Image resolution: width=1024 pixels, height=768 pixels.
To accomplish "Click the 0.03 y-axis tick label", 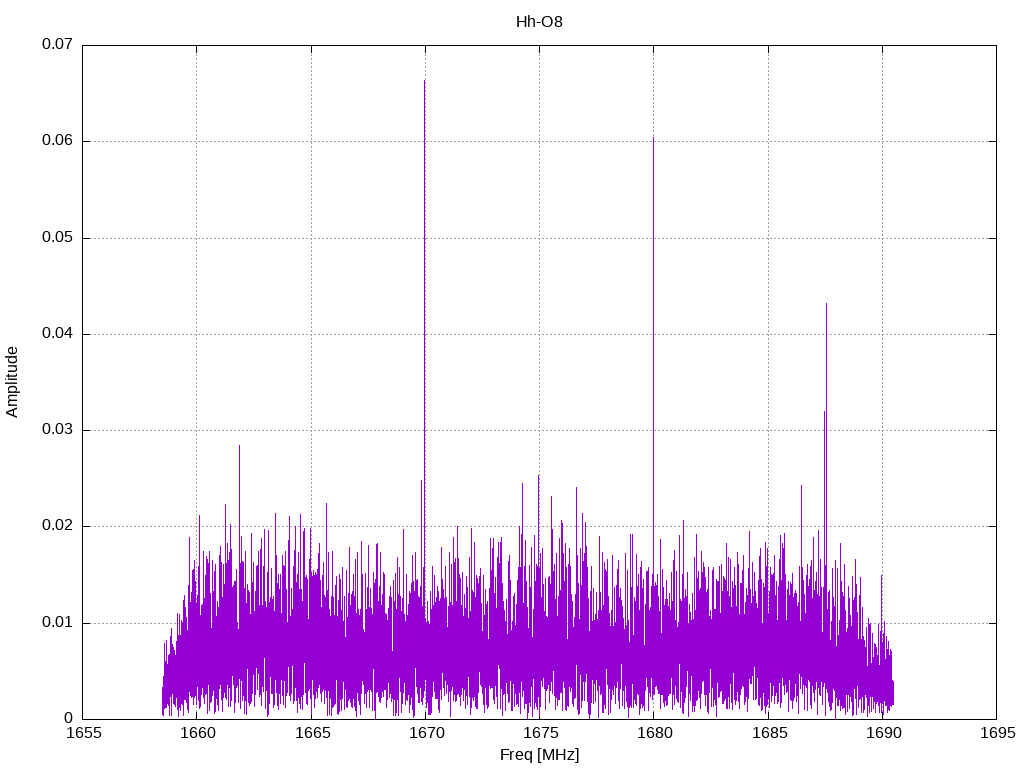I will click(57, 430).
